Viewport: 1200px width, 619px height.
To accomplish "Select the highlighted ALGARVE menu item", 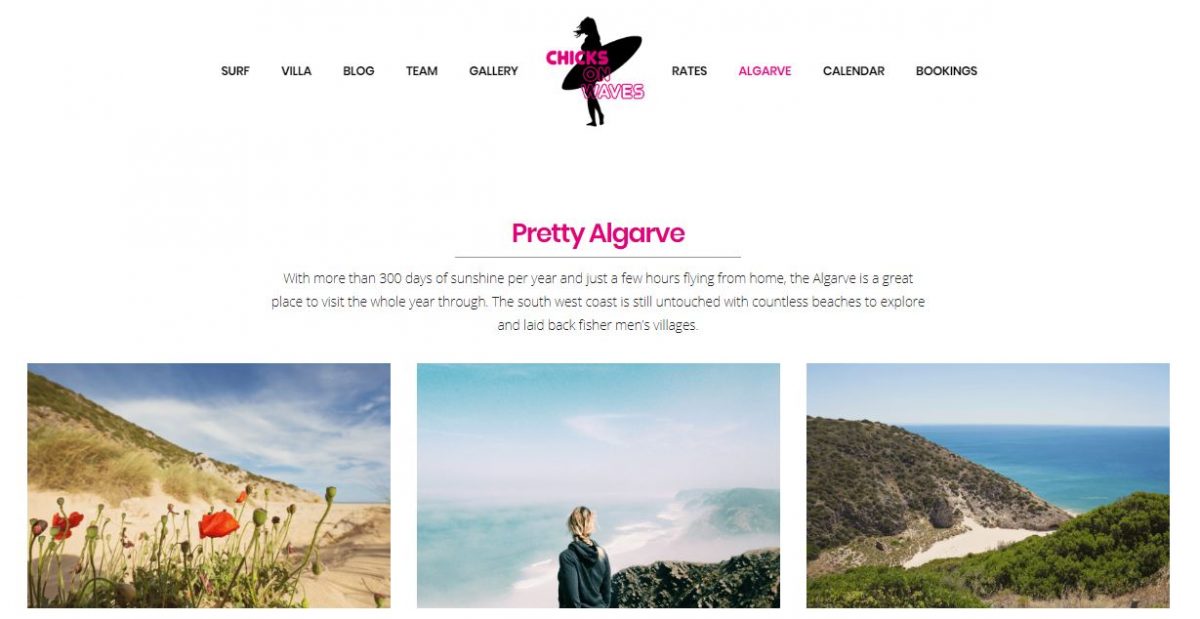I will coord(765,71).
